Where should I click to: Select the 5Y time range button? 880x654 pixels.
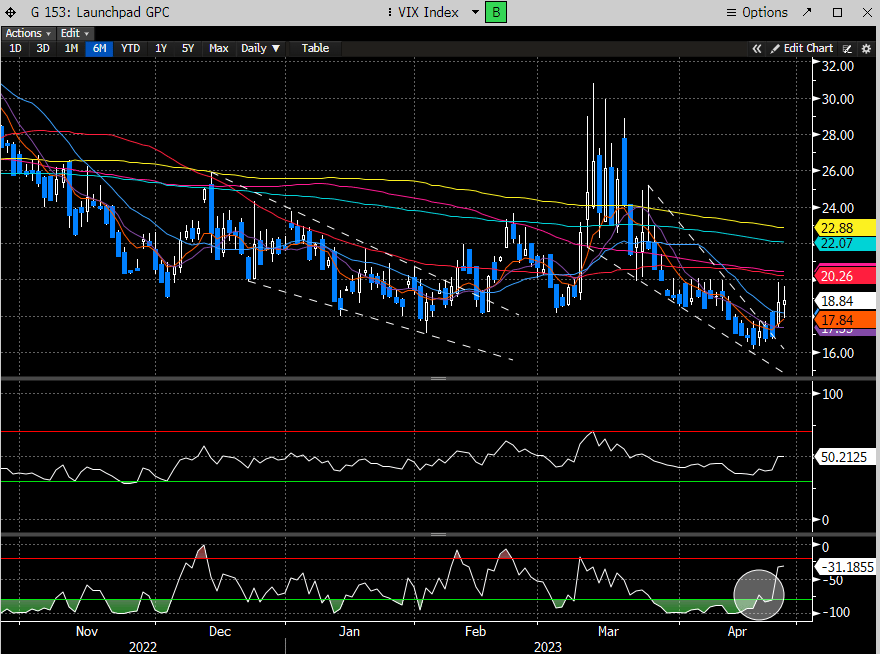188,48
